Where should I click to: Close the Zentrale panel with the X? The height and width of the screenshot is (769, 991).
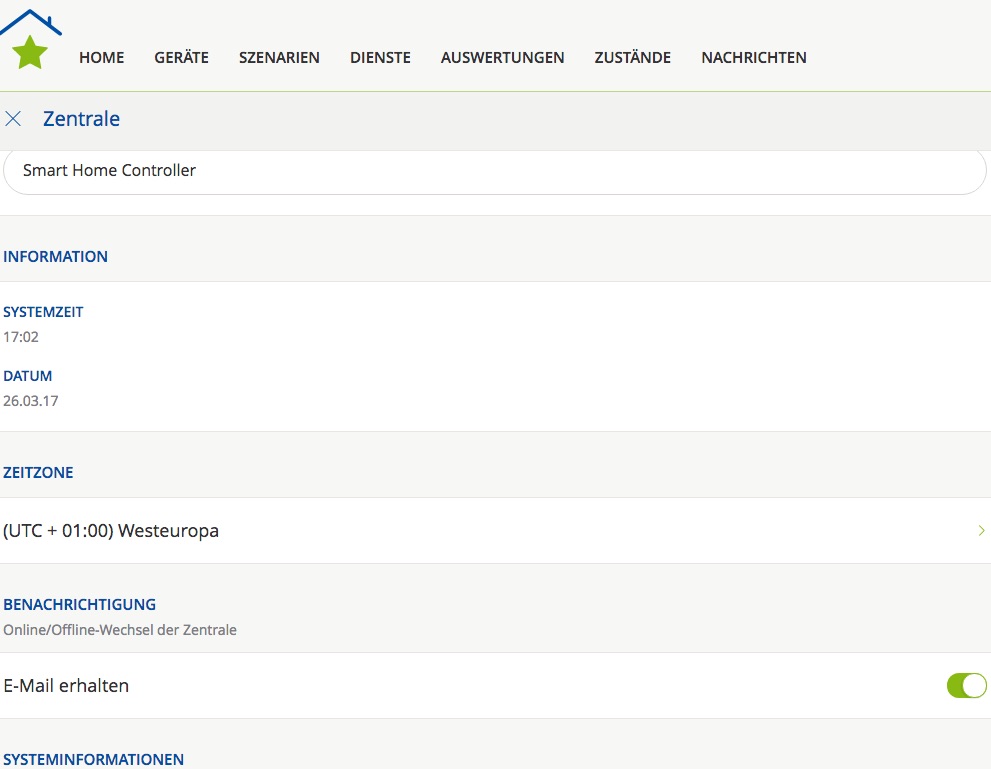pyautogui.click(x=13, y=119)
